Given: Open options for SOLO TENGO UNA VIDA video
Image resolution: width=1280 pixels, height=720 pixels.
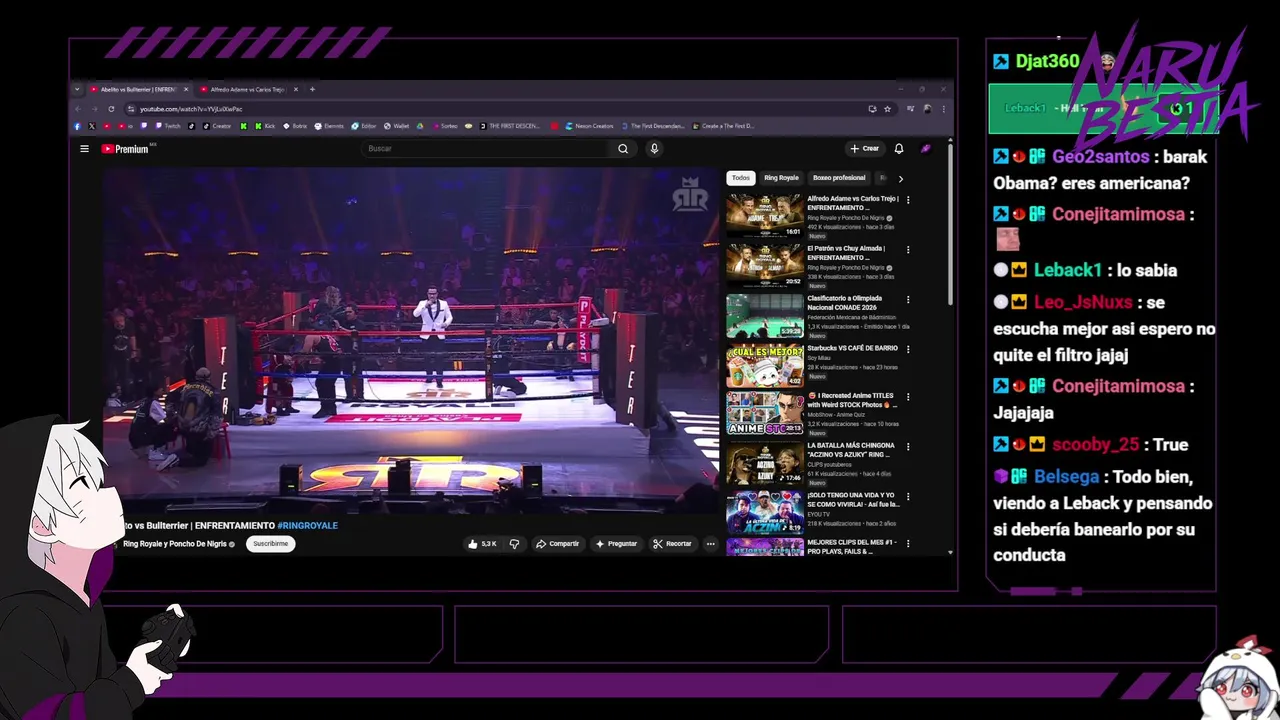Looking at the screenshot, I should coord(908,496).
